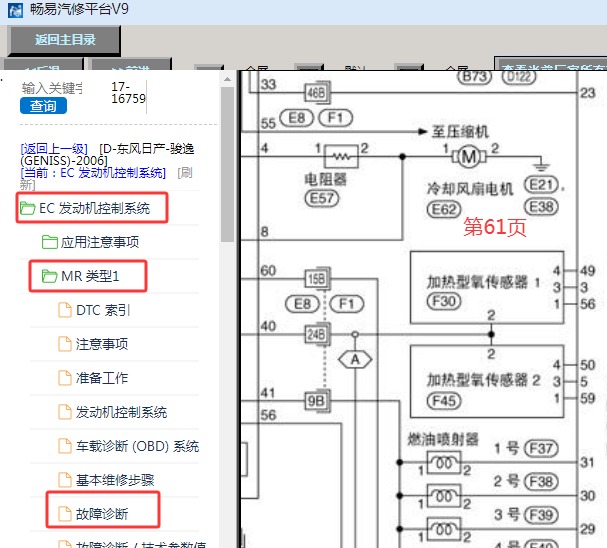
Task: Click the page icon beside 车载诊断 (OBD) 系统
Action: click(65, 446)
